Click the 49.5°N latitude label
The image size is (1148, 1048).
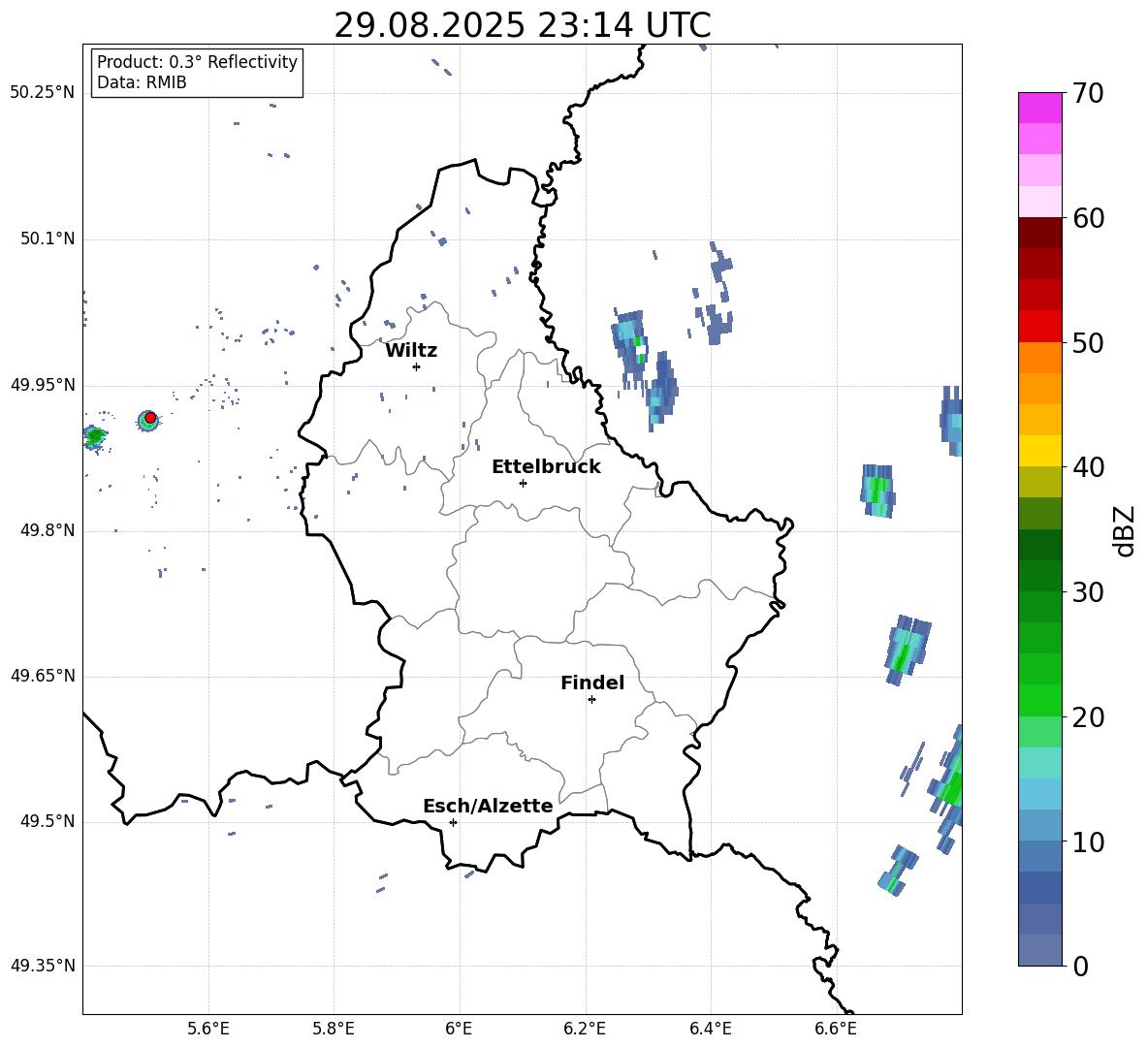47,821
